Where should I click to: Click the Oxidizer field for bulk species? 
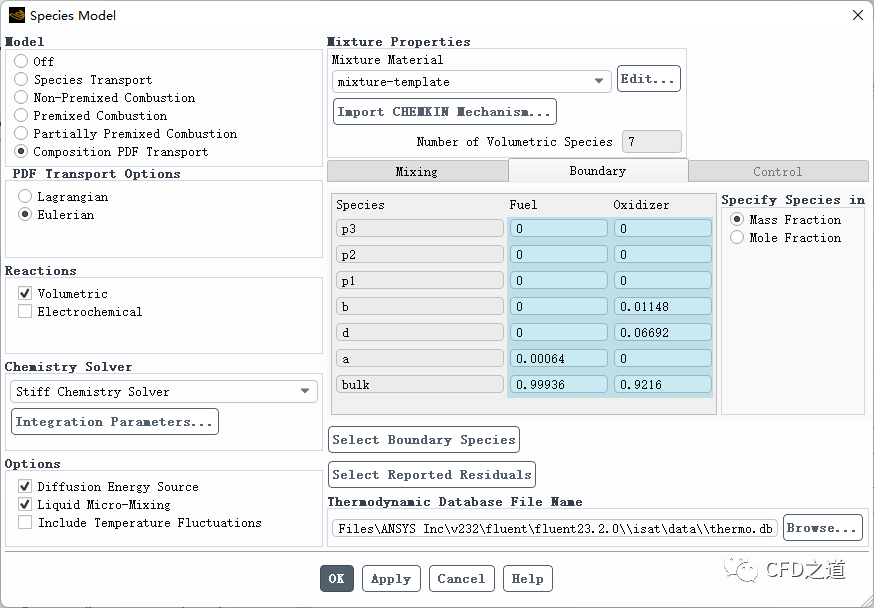pos(662,384)
